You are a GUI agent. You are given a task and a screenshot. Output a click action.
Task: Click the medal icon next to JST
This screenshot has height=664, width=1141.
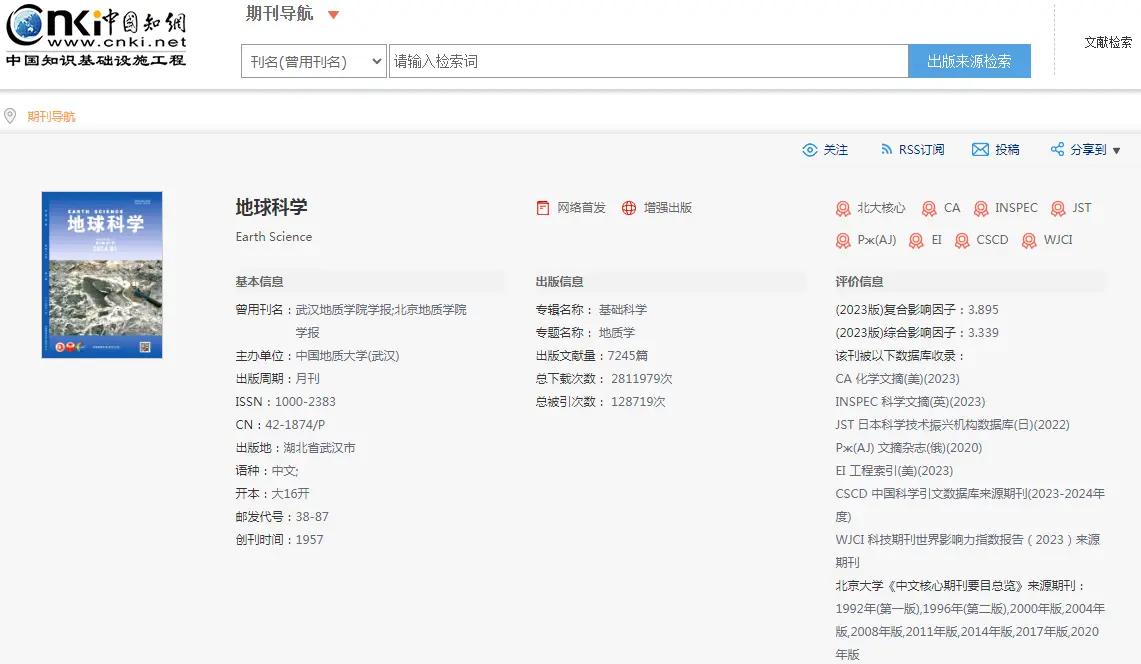[1058, 209]
